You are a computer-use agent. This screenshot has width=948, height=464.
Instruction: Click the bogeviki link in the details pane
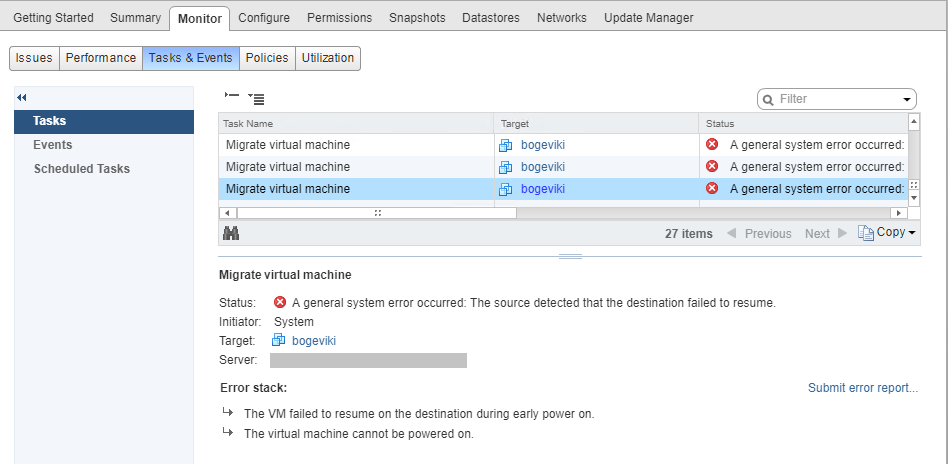pyautogui.click(x=313, y=341)
